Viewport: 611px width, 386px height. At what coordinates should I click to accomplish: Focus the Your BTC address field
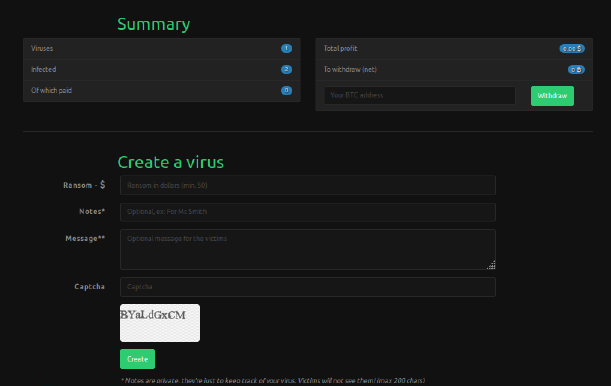coord(420,95)
